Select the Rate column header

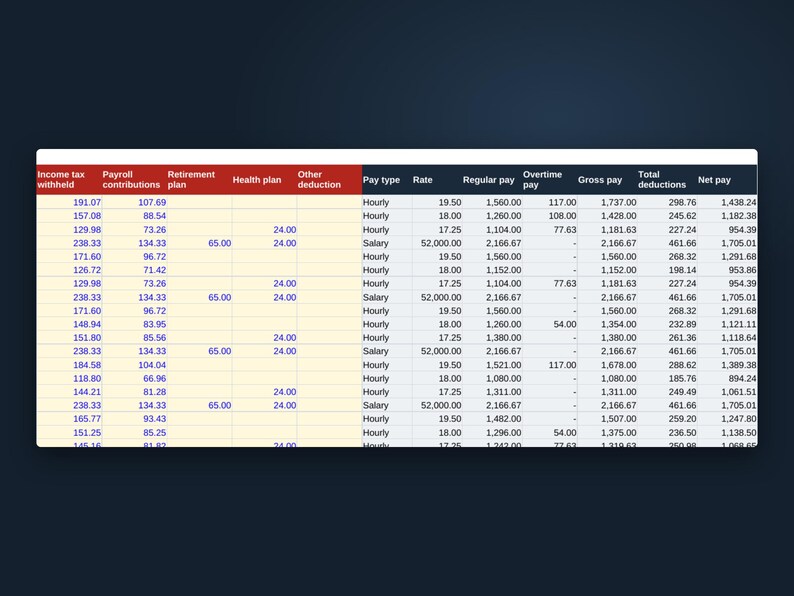pyautogui.click(x=437, y=180)
